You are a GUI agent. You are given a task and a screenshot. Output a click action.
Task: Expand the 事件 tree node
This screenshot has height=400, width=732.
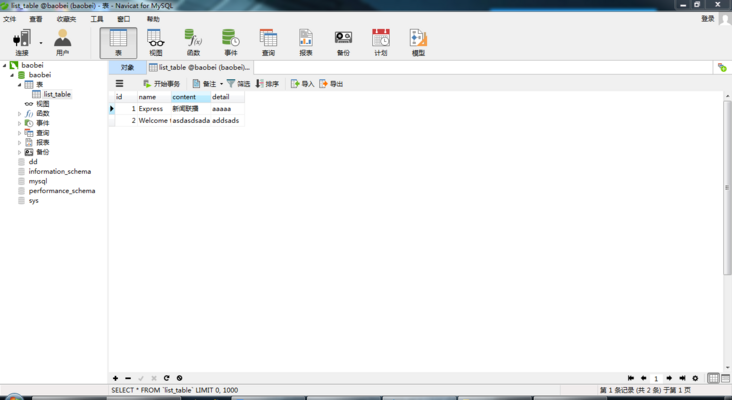[20, 123]
